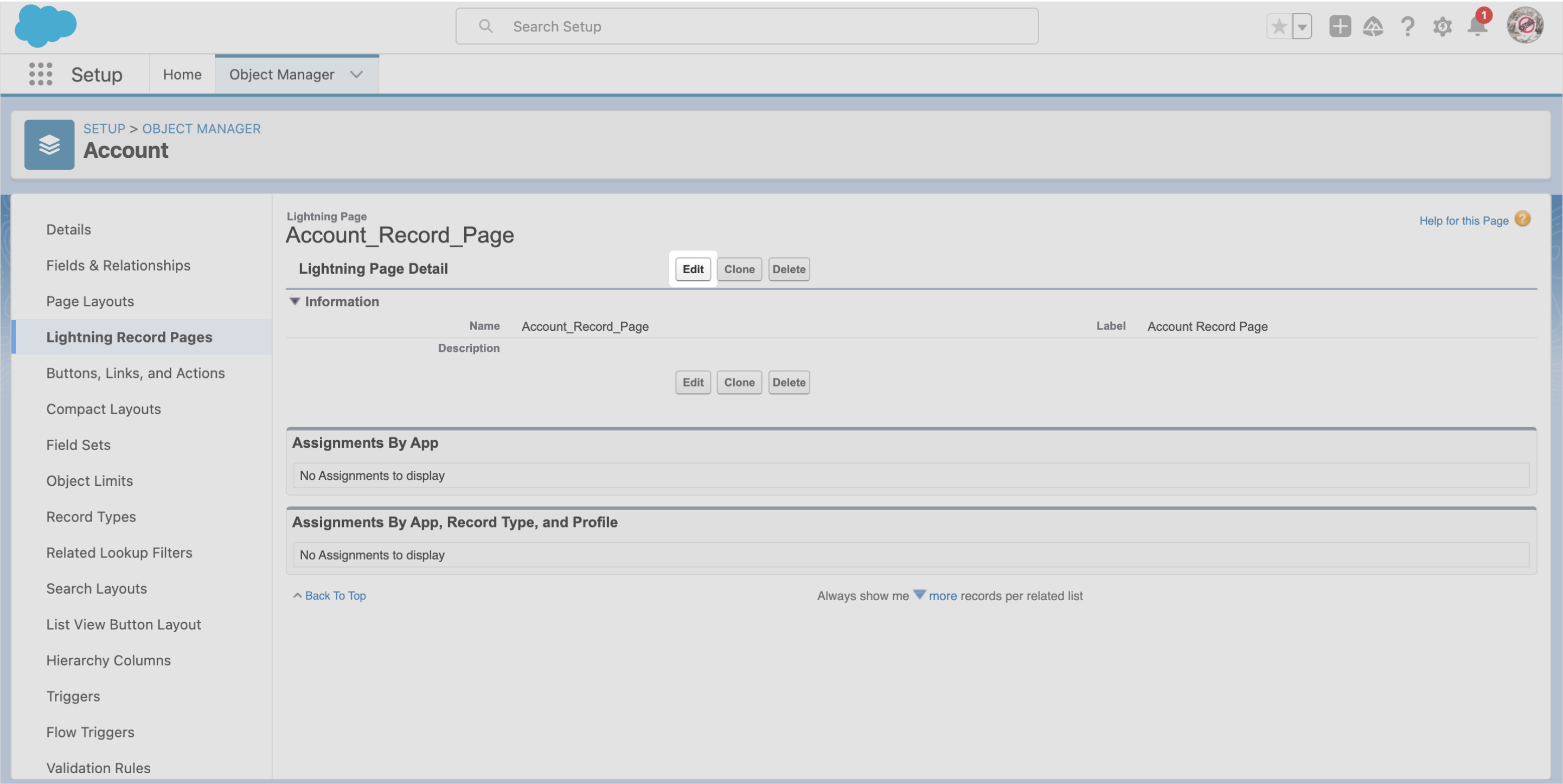Click the more records link

click(942, 595)
